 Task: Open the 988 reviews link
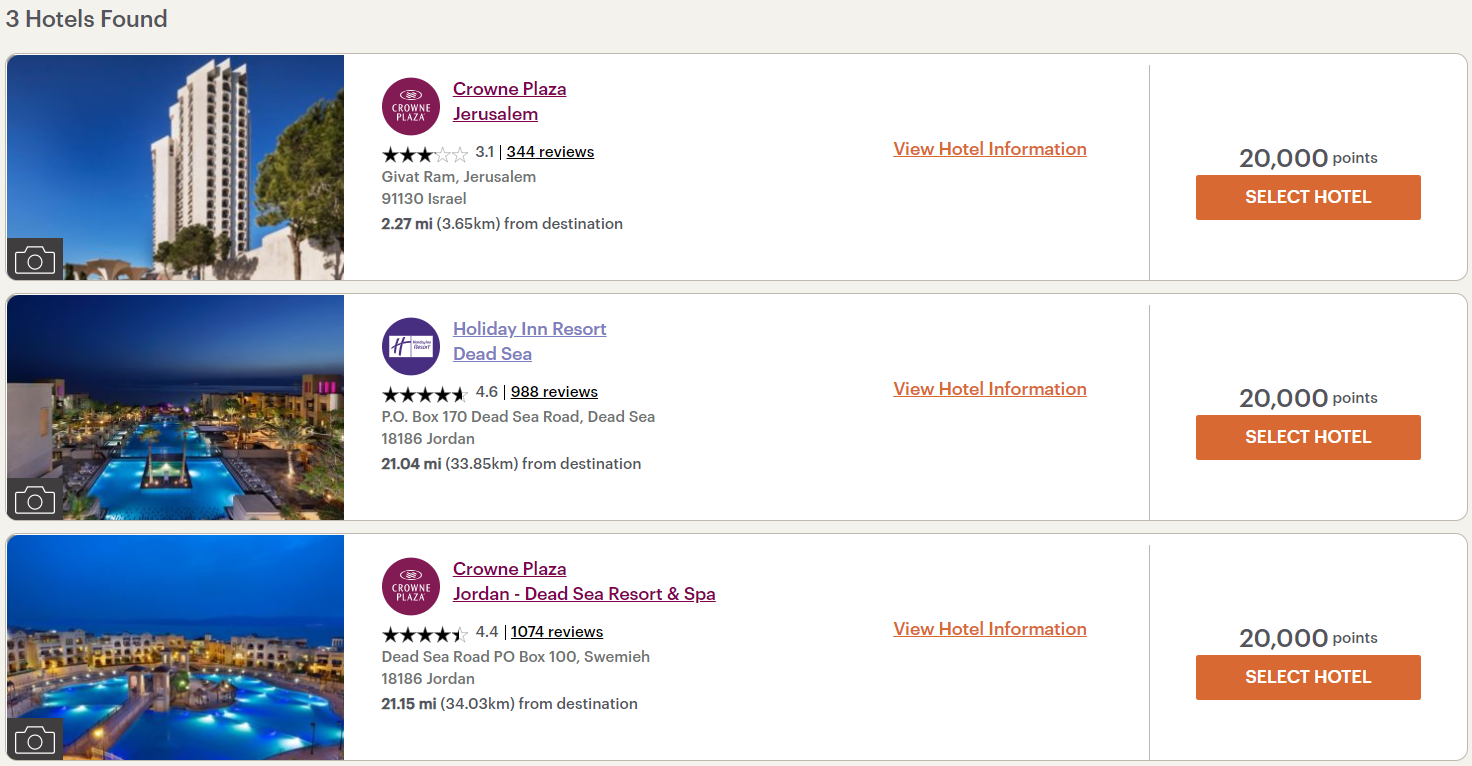coord(554,392)
